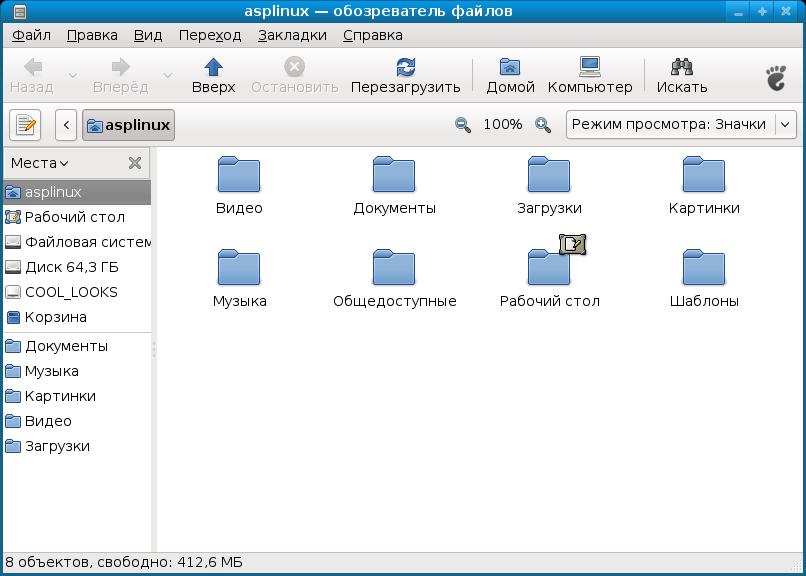Maximize the asplinux file browser window
This screenshot has width=806, height=576.
click(762, 11)
